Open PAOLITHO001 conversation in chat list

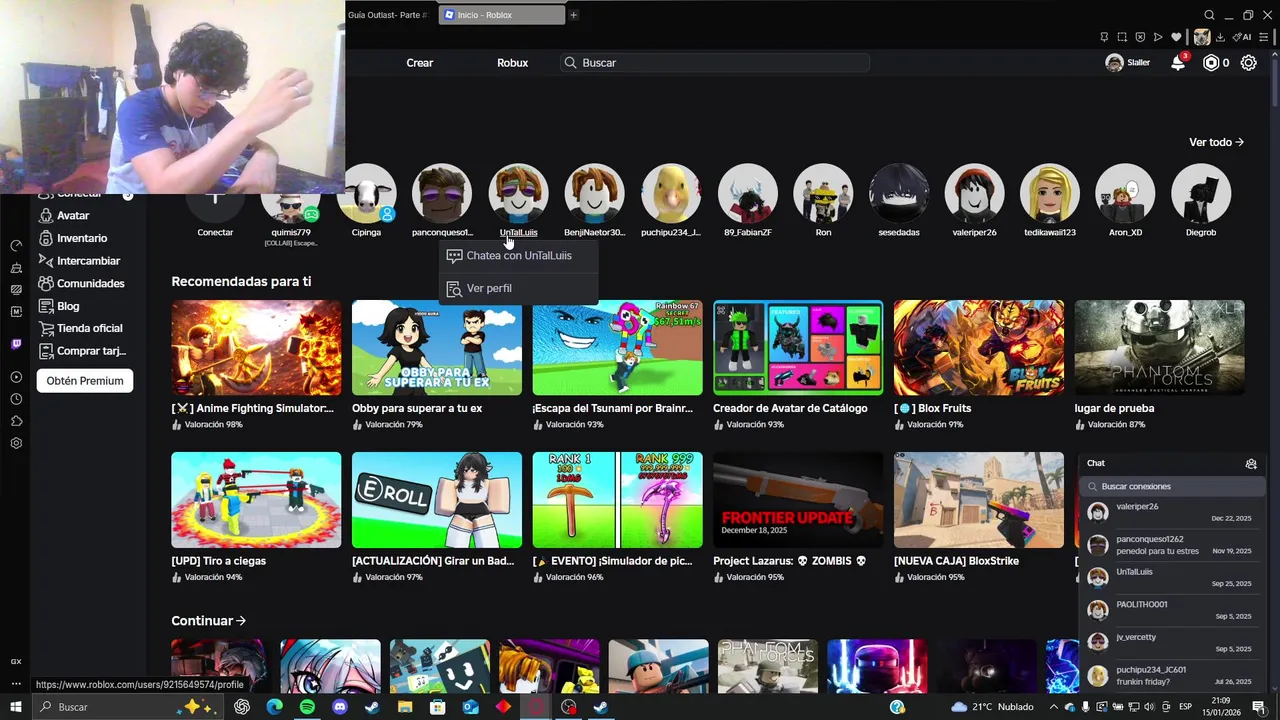point(1171,610)
